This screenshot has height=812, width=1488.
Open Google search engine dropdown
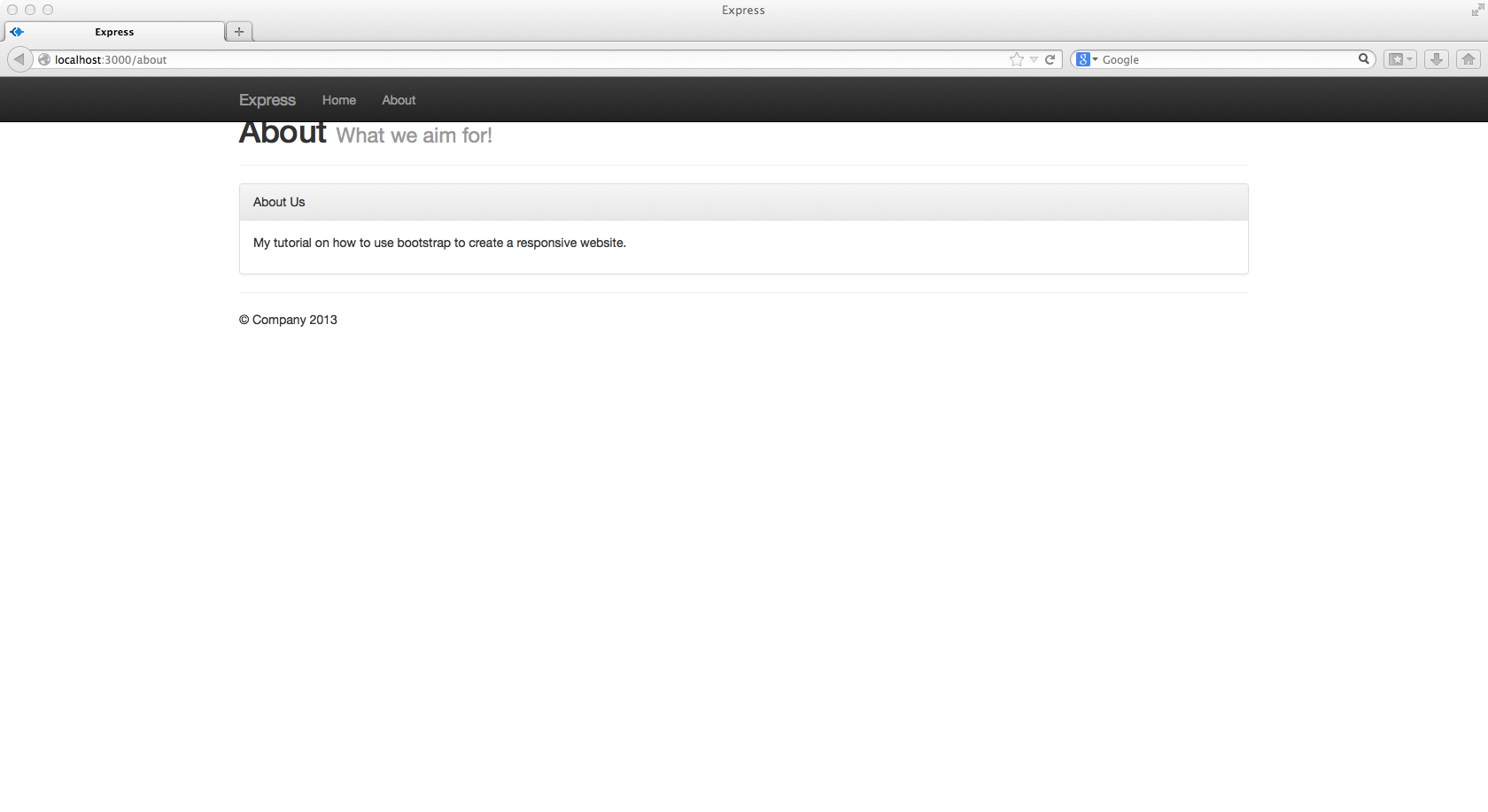click(x=1087, y=59)
